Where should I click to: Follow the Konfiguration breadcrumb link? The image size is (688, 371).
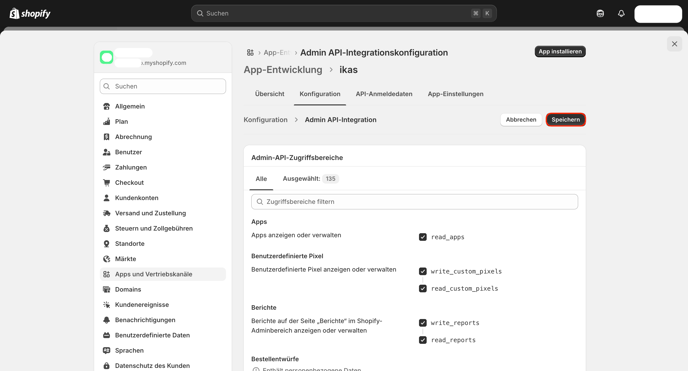(265, 120)
